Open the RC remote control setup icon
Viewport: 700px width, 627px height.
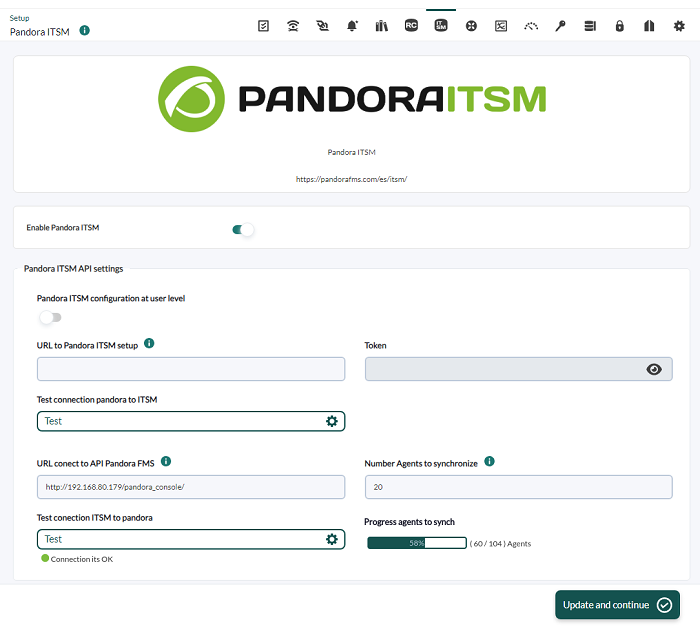(x=411, y=25)
